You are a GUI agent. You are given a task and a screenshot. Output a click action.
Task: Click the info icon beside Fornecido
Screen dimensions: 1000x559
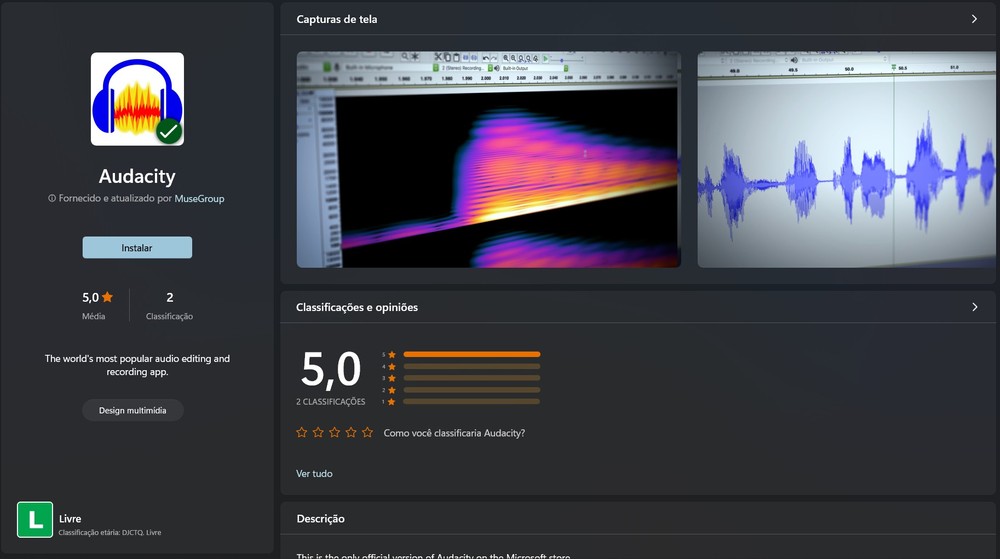pyautogui.click(x=52, y=199)
